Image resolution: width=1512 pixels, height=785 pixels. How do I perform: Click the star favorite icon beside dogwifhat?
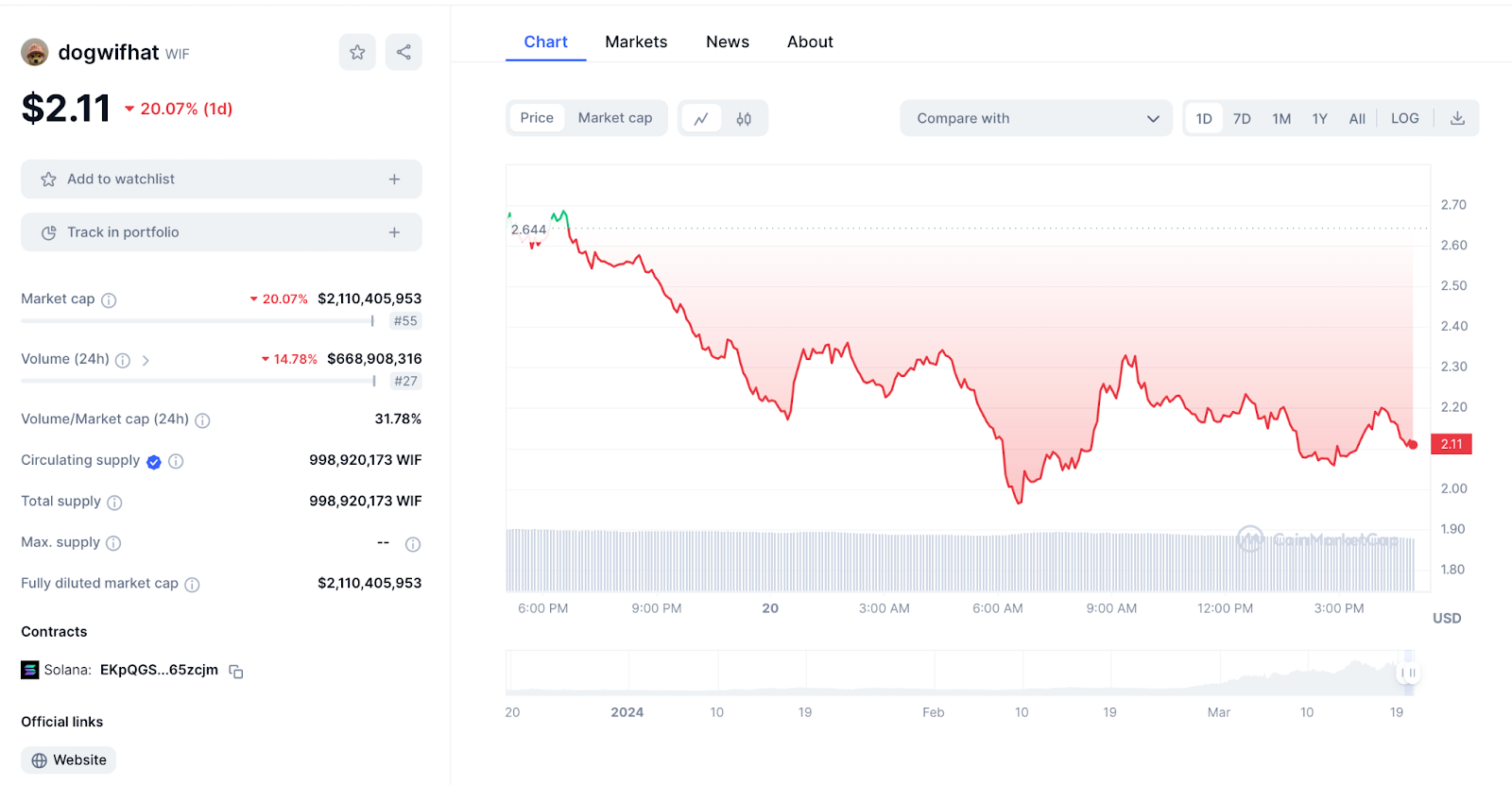pos(357,52)
